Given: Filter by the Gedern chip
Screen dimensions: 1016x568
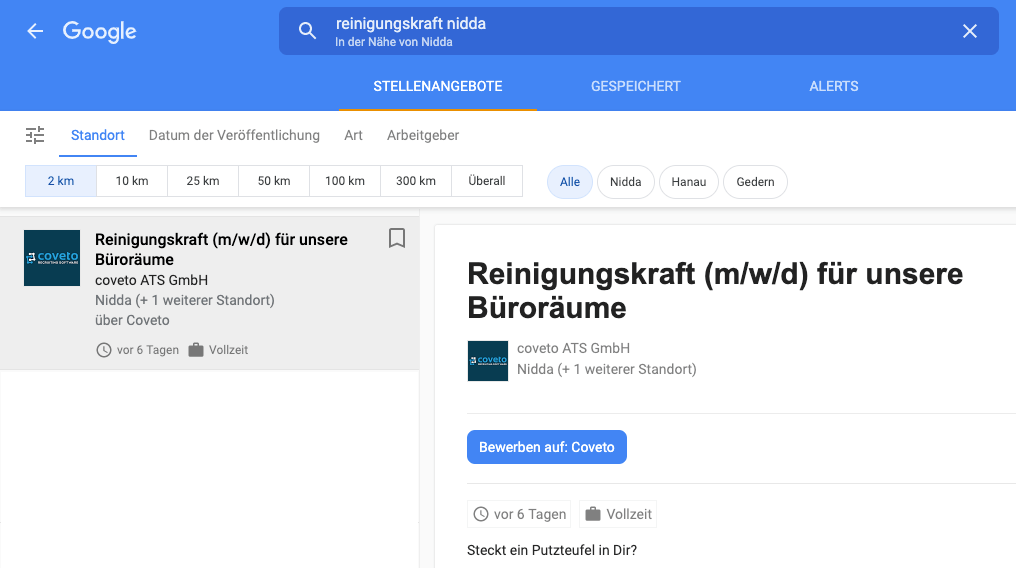Looking at the screenshot, I should coord(755,182).
